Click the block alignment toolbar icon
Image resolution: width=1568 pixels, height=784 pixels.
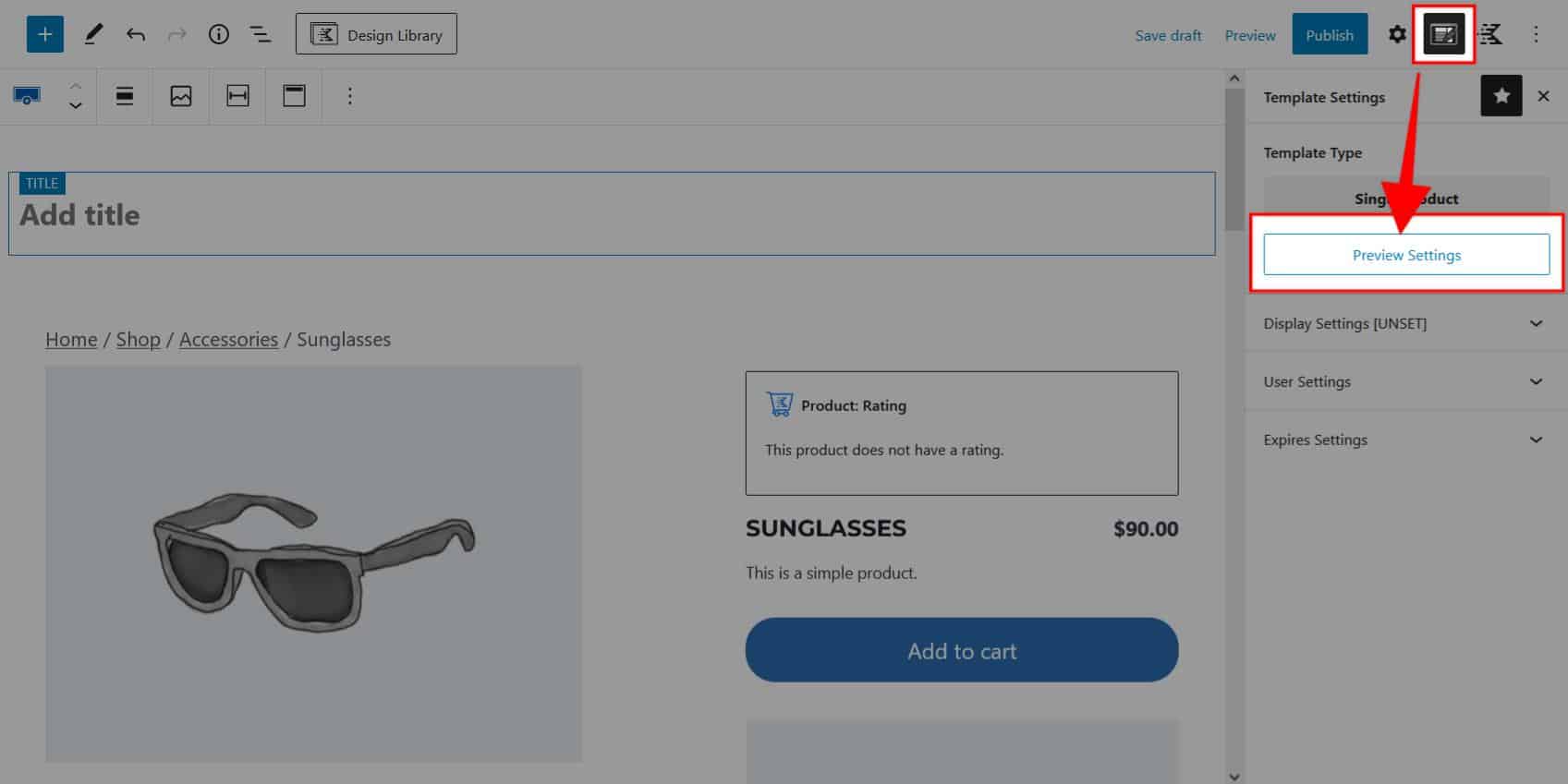125,96
